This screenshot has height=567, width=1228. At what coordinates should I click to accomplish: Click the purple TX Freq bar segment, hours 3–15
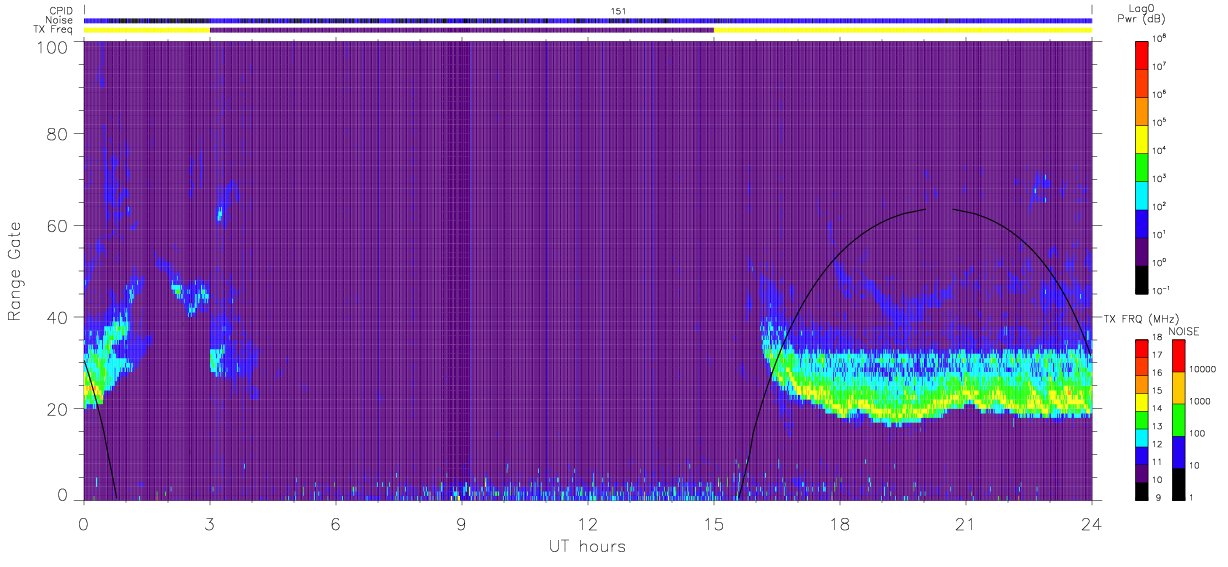pyautogui.click(x=462, y=30)
